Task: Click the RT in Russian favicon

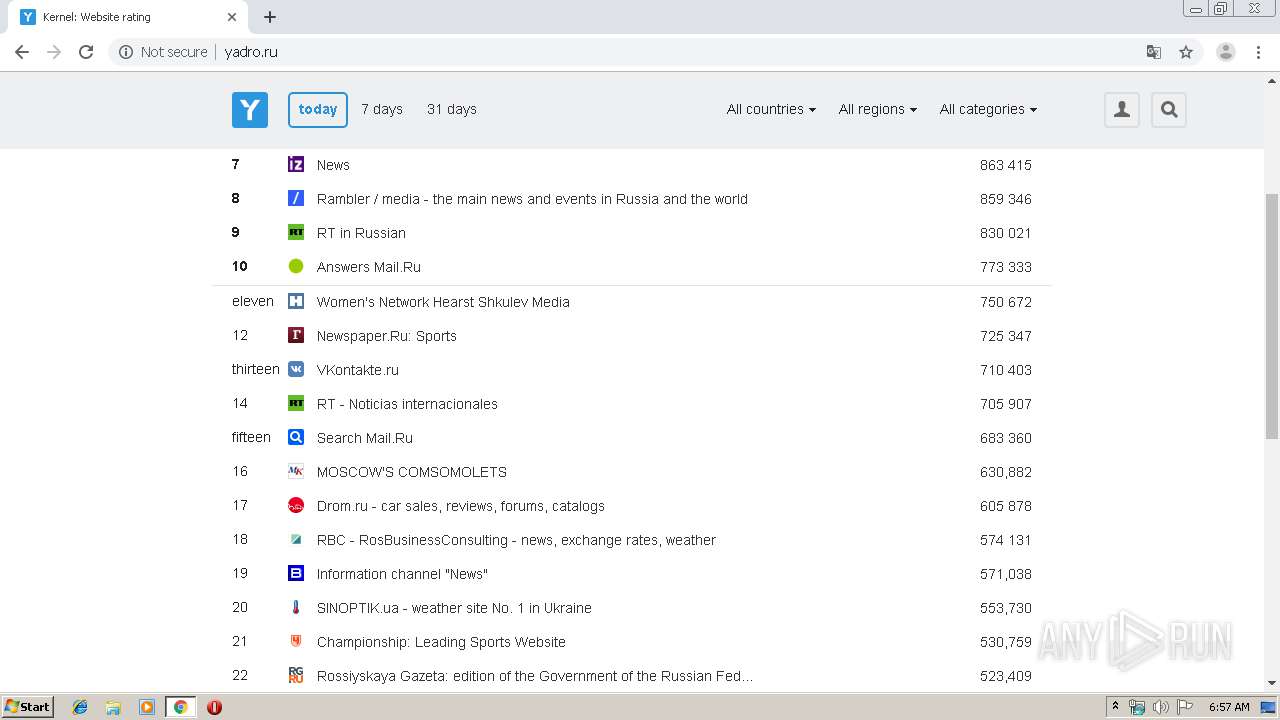Action: coord(296,232)
